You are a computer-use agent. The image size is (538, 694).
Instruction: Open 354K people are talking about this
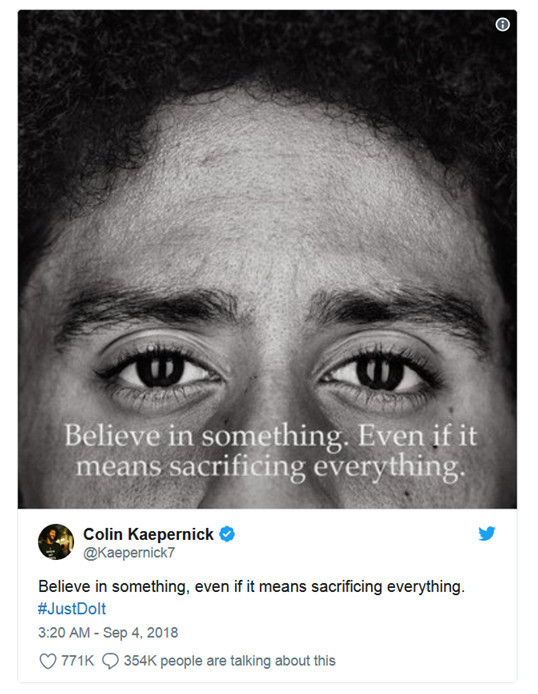pyautogui.click(x=230, y=661)
